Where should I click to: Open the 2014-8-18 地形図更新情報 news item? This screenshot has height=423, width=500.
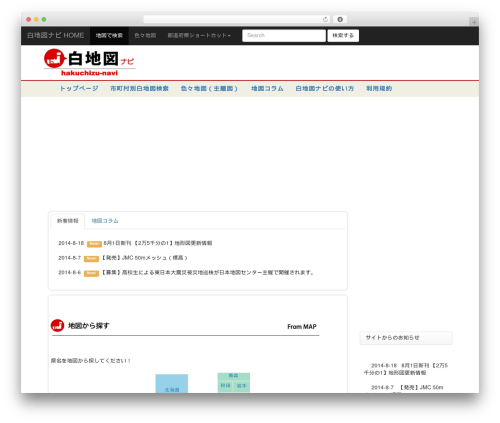tap(158, 243)
